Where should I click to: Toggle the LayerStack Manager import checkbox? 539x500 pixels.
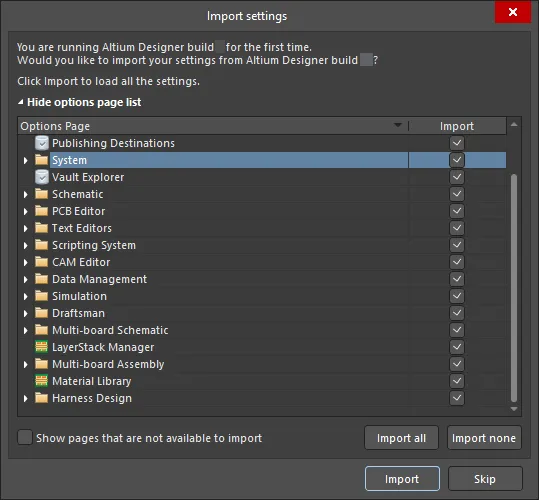pos(457,347)
